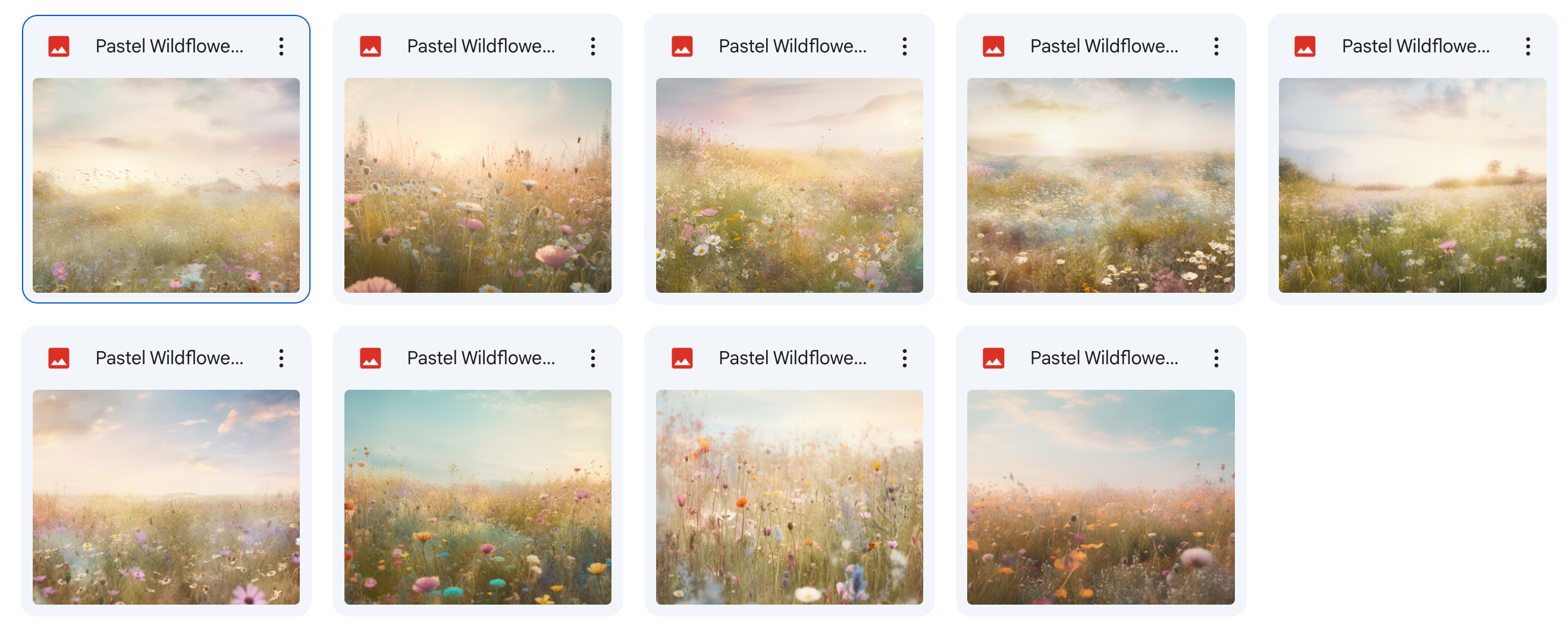This screenshot has width=1568, height=632.
Task: Open more actions for file with lone tree horizon
Action: tap(1528, 46)
